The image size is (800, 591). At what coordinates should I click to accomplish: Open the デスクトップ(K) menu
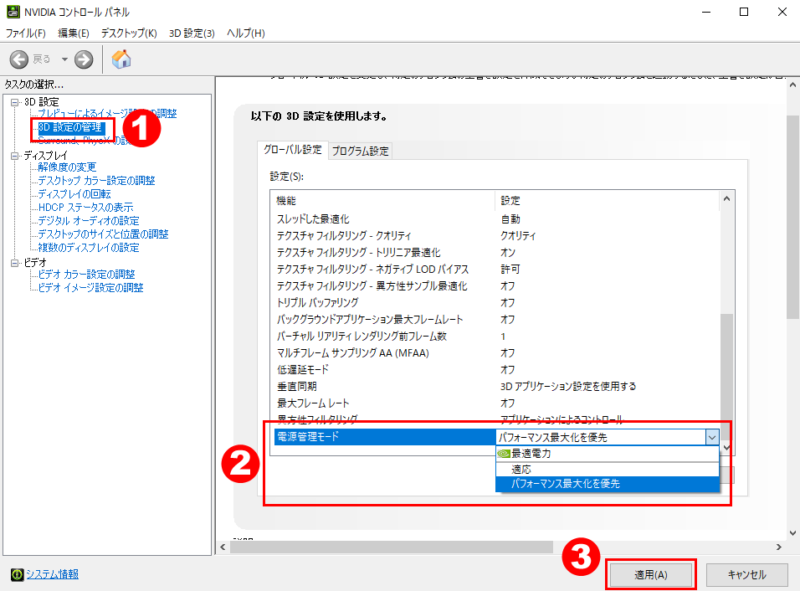(129, 33)
